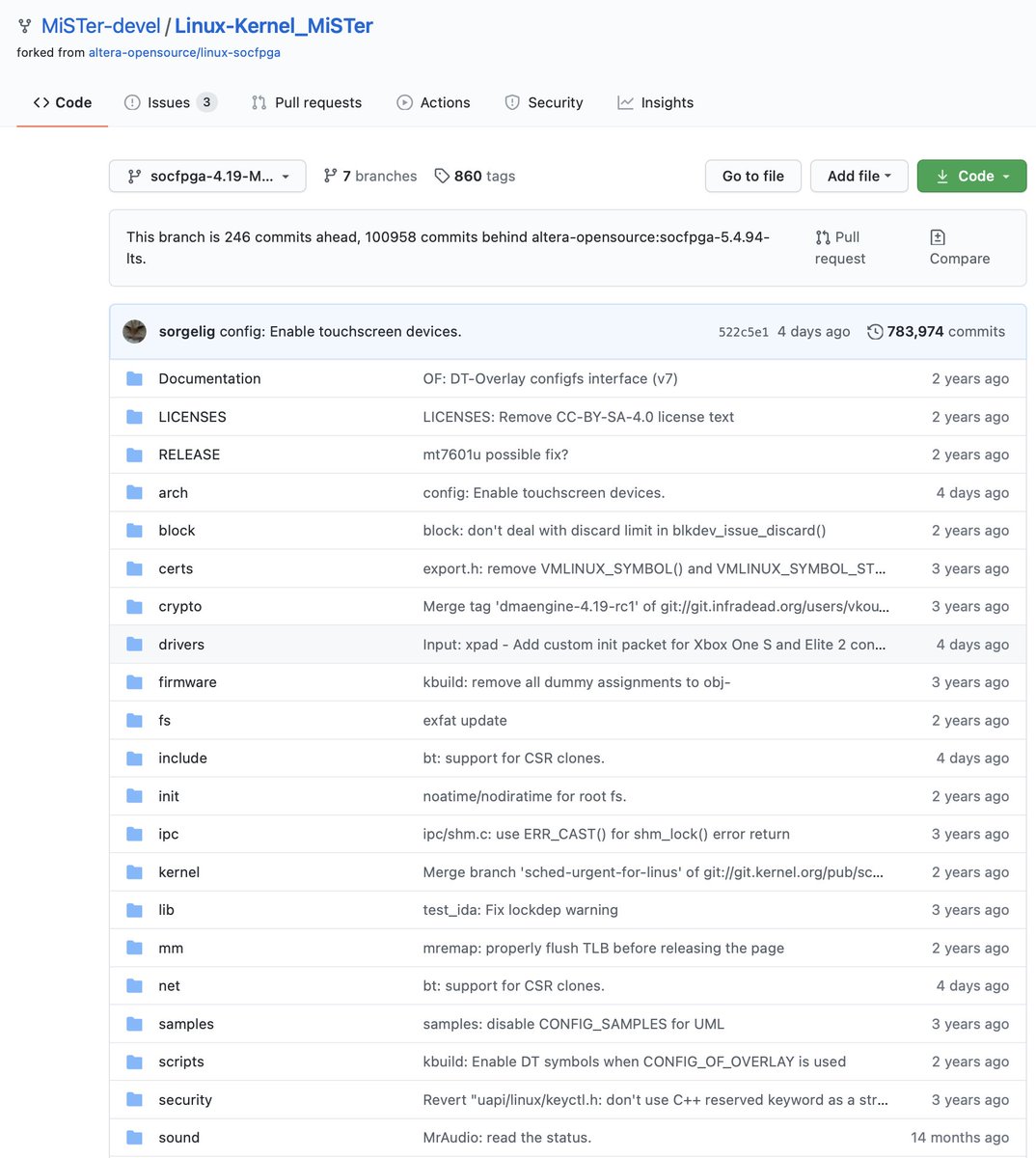
Task: Click the arch folder icon
Action: tap(135, 492)
